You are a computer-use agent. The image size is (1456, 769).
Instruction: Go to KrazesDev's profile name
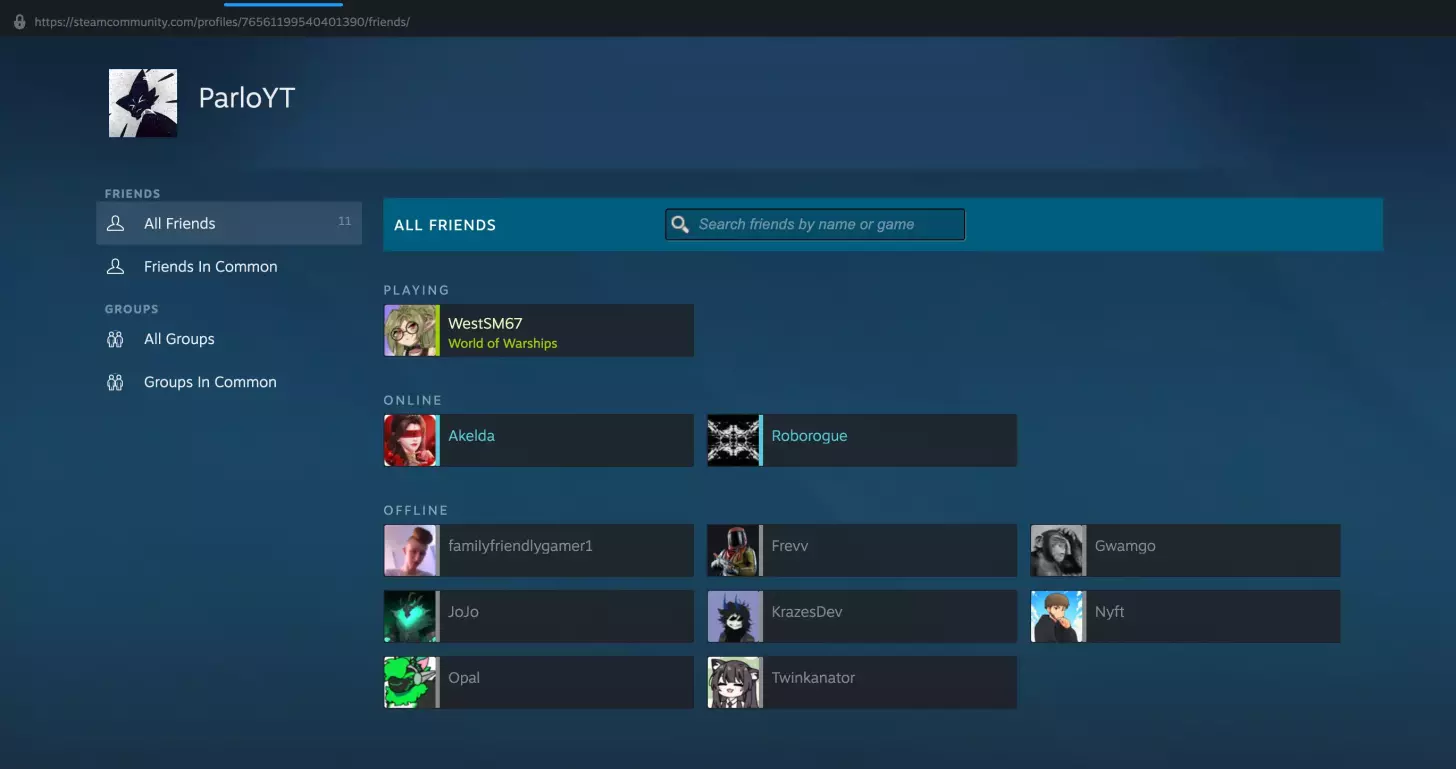[807, 612]
